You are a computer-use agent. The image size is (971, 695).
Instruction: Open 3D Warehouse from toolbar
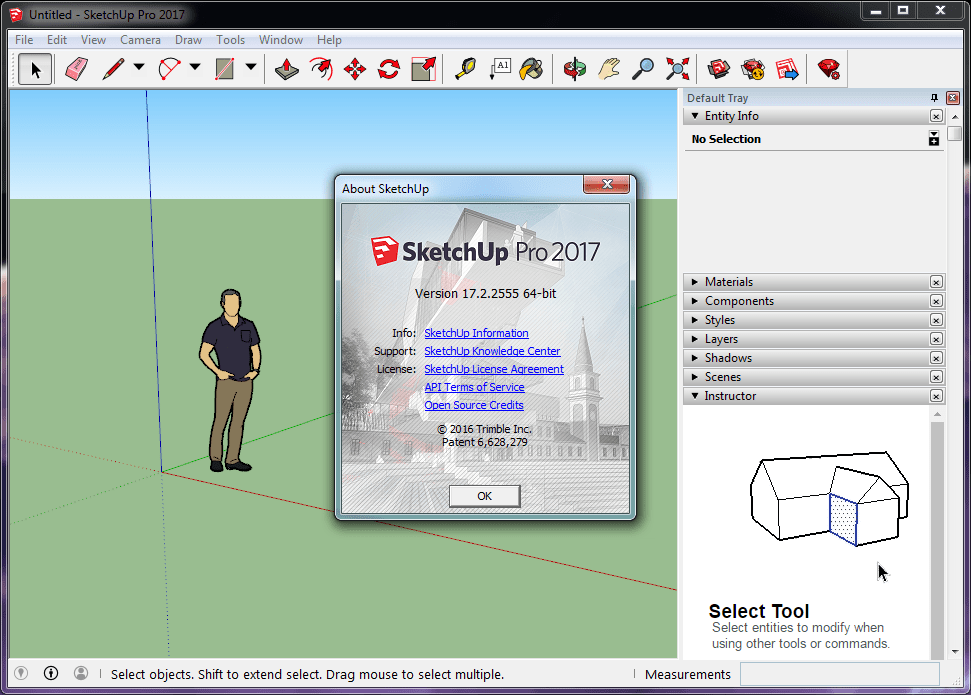coord(719,69)
